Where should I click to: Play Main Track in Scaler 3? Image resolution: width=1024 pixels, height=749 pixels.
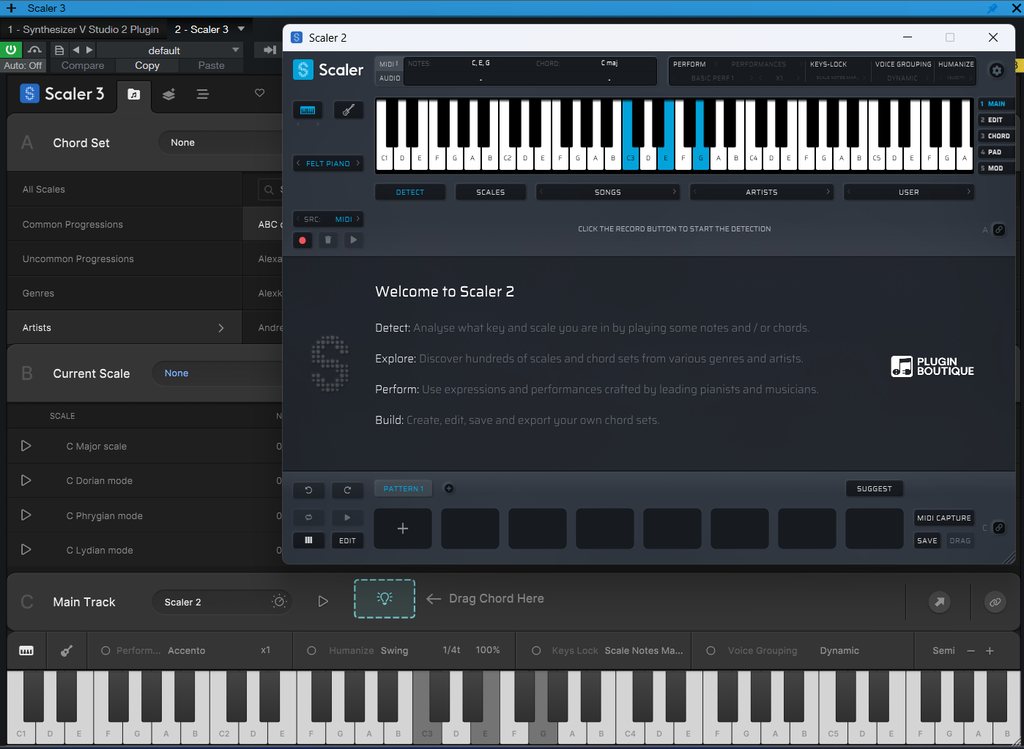click(323, 601)
